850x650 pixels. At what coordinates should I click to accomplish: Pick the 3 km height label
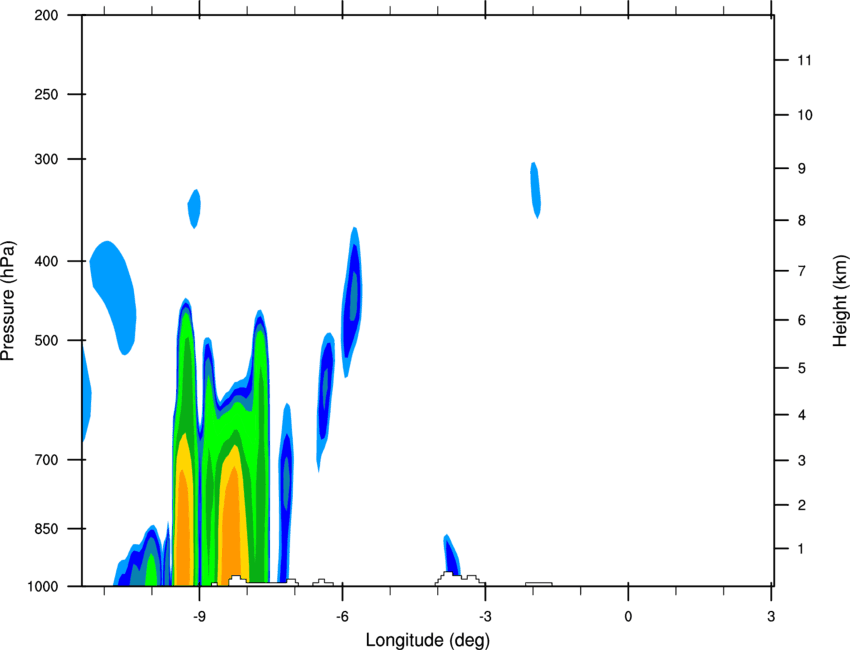[x=802, y=461]
